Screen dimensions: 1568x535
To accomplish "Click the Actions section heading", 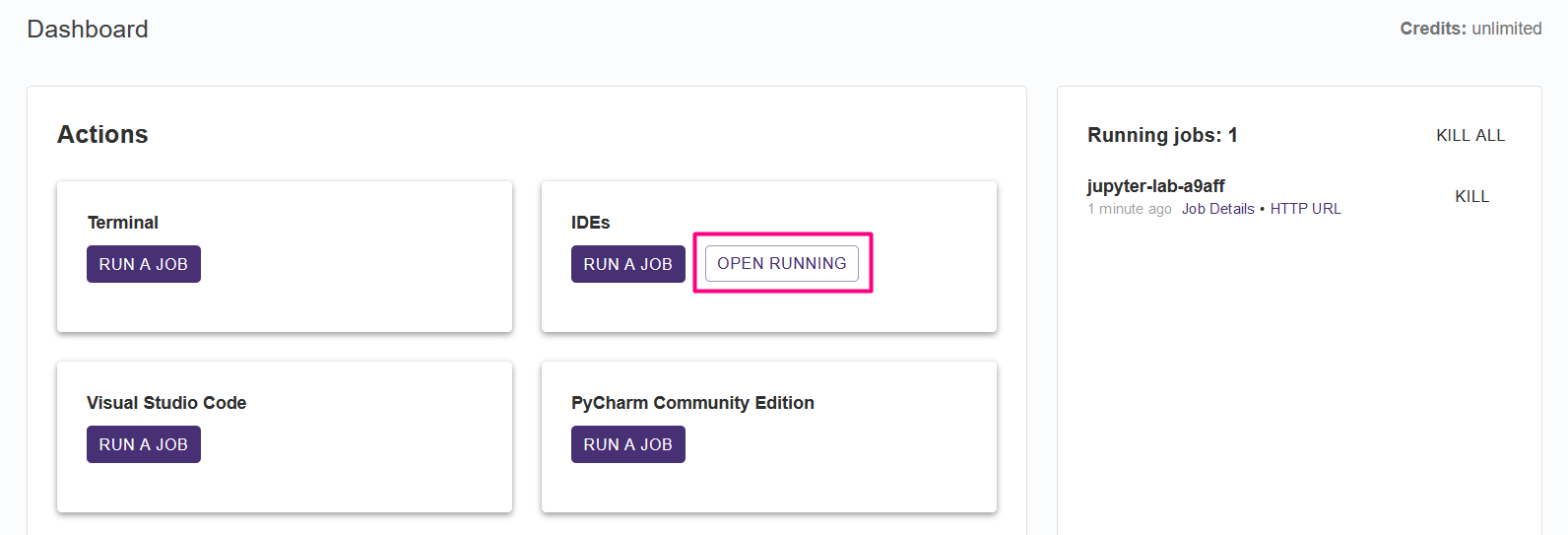I will click(102, 135).
